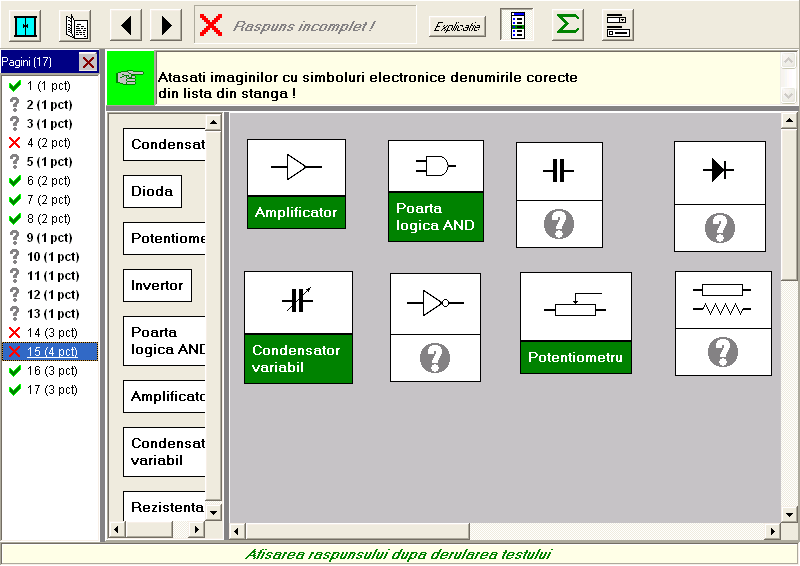Click the potentiometer symbol image
Screen dimensions: 800x566
point(576,306)
